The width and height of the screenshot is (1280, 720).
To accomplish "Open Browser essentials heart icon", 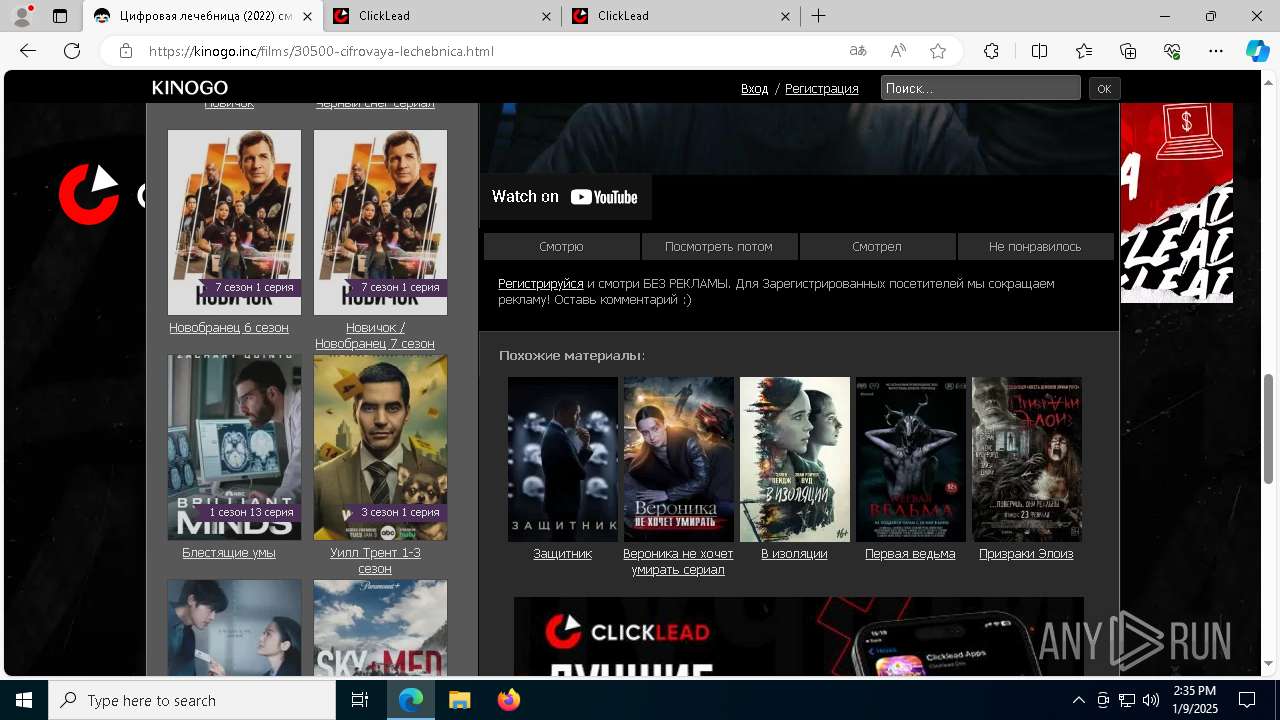I will click(1172, 51).
